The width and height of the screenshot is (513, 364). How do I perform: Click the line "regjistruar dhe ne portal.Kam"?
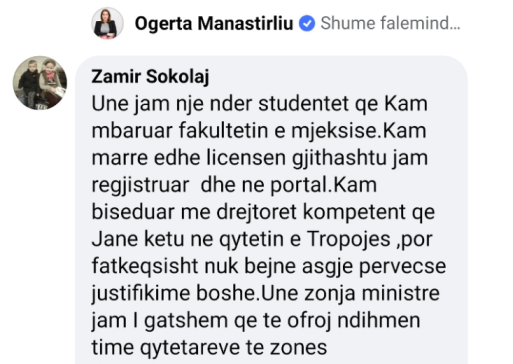(234, 185)
